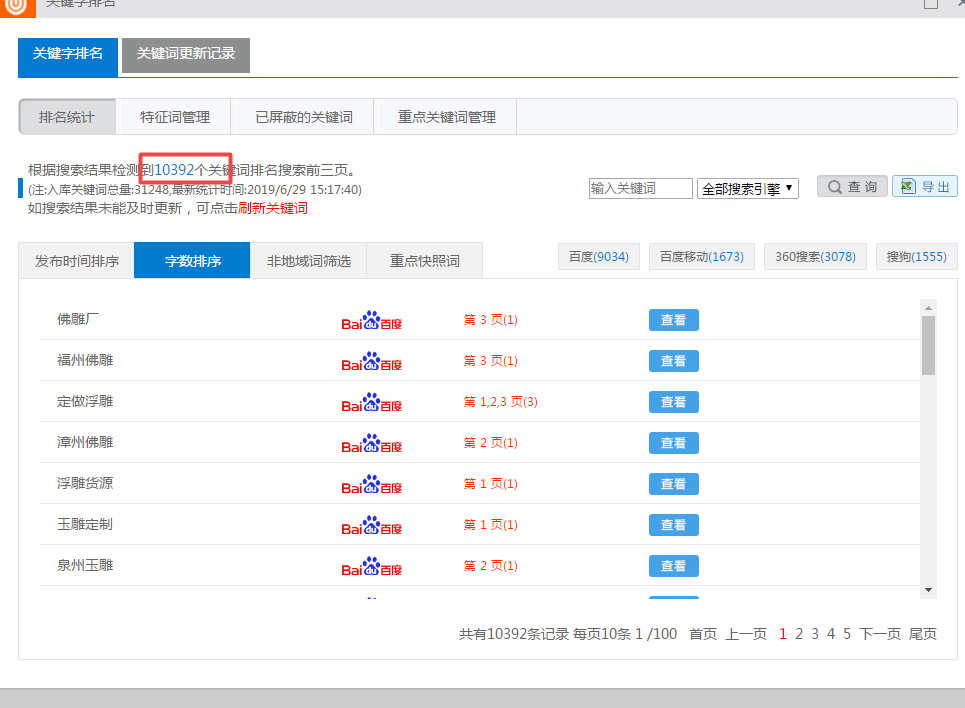
Task: Click 查看 for 漳州佛雕
Action: 674,443
